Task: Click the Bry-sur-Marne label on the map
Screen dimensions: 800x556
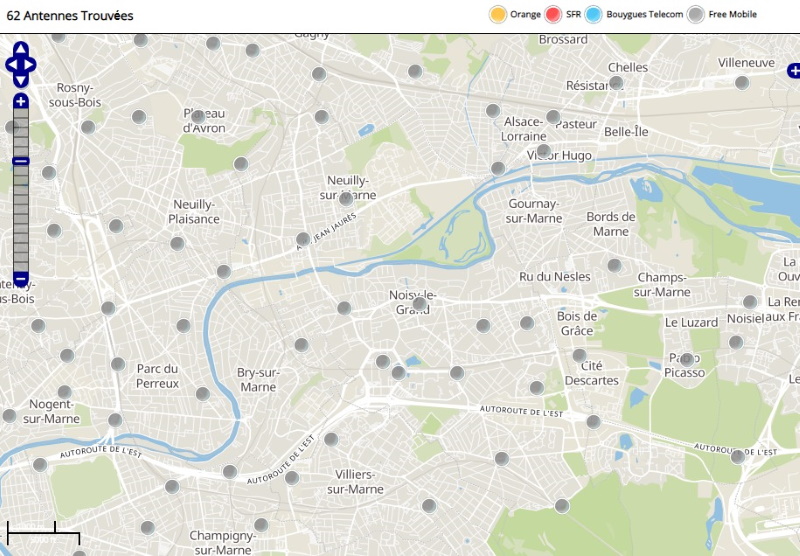Action: pyautogui.click(x=258, y=379)
